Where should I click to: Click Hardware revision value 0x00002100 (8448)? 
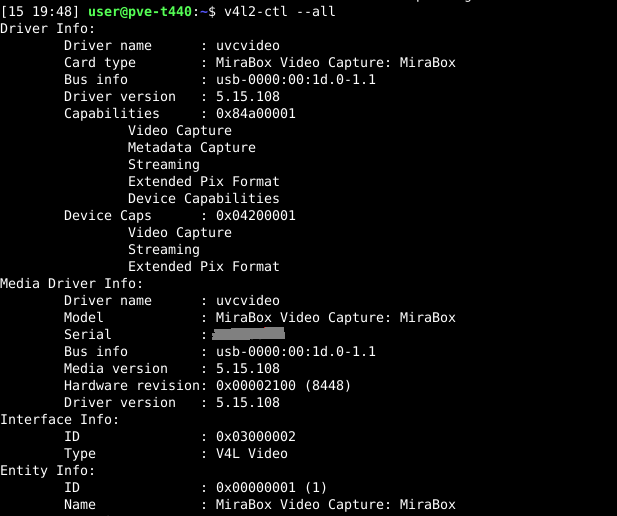click(x=279, y=385)
